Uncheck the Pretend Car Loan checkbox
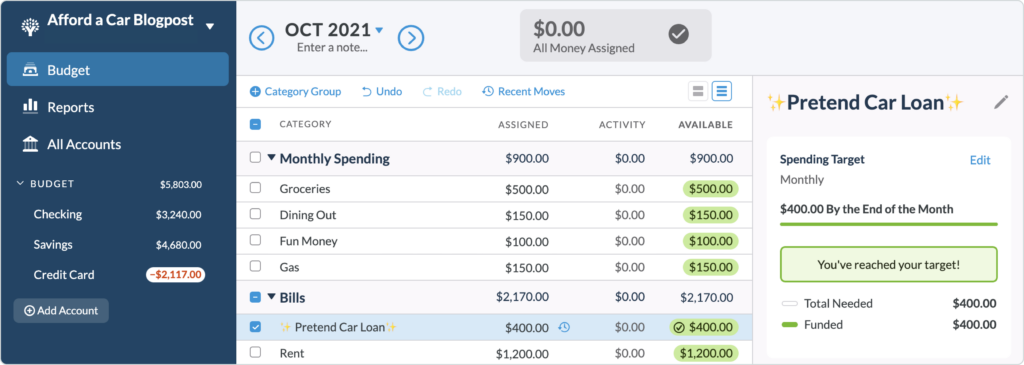 pos(255,327)
